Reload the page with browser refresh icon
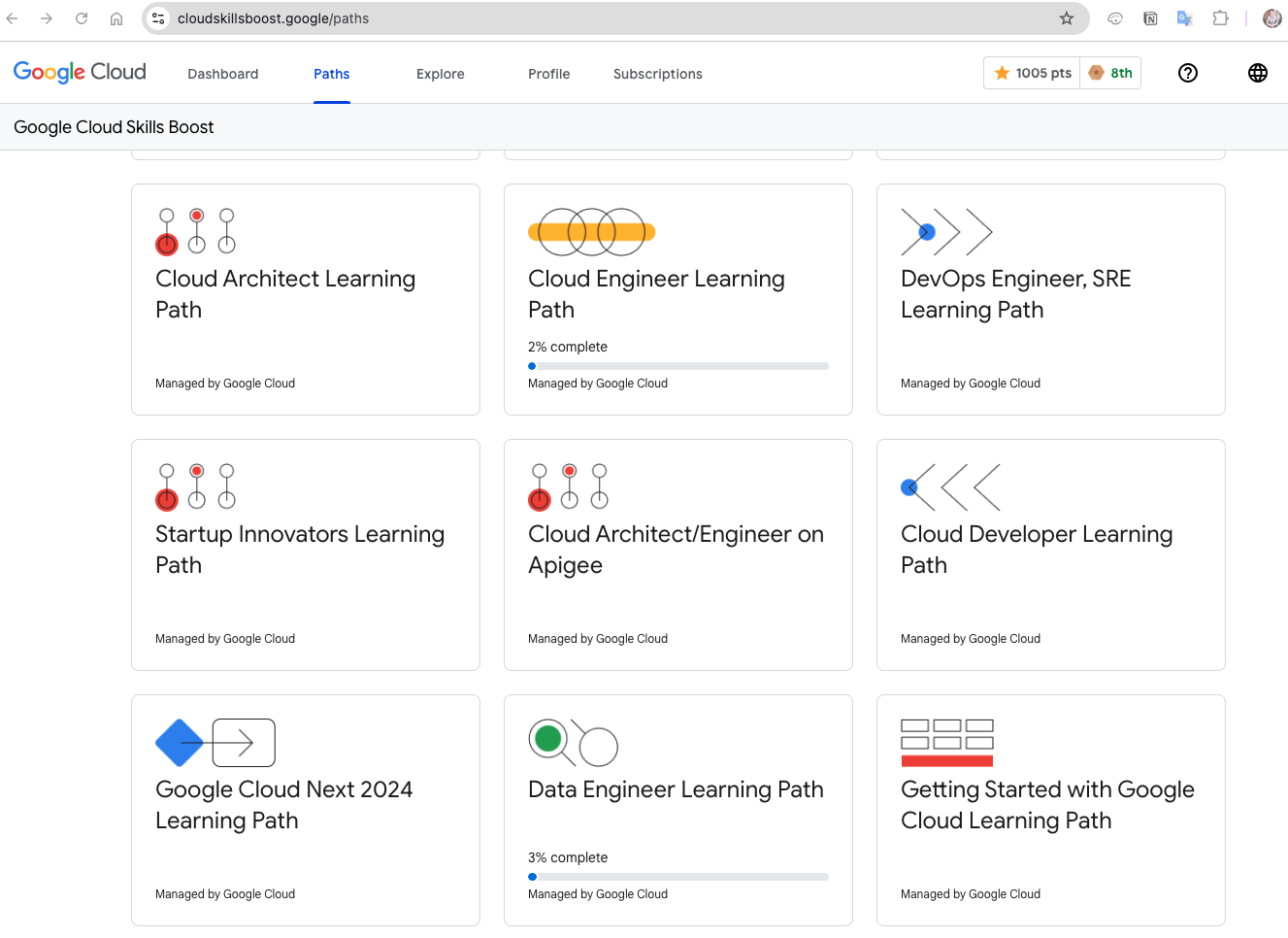The height and width of the screenshot is (938, 1288). [x=82, y=18]
